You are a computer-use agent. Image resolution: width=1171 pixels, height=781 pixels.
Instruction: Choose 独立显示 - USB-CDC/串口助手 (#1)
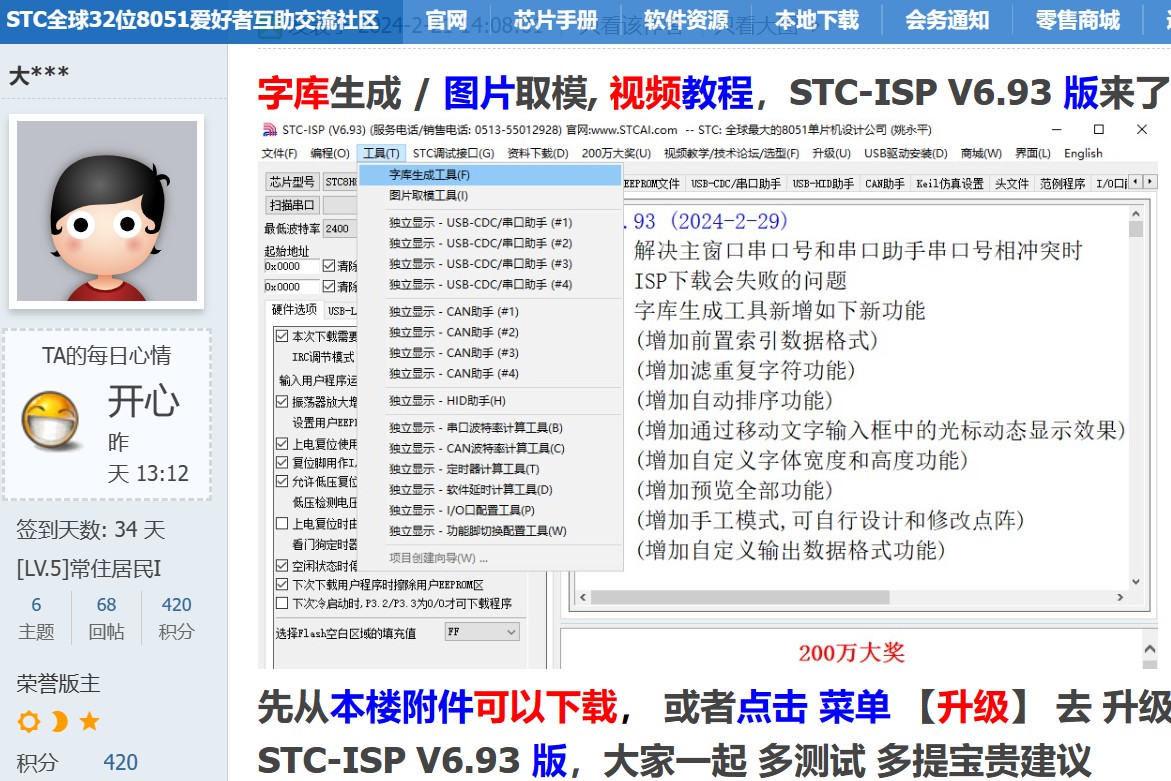490,223
